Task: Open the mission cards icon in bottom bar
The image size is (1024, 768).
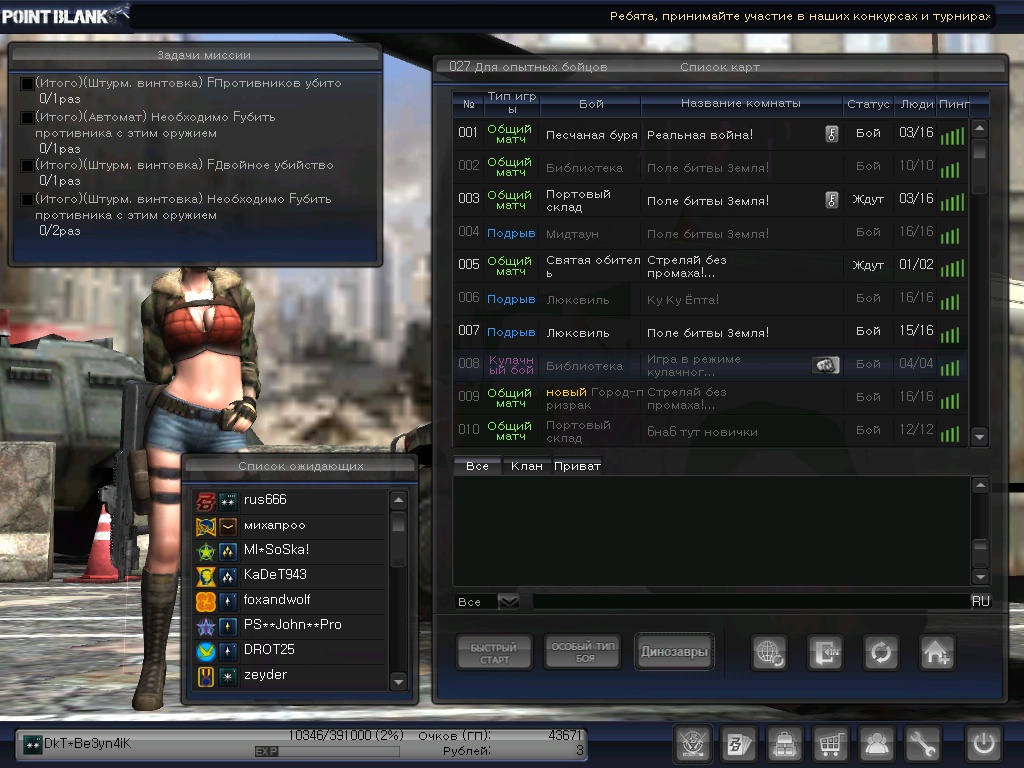Action: click(739, 743)
